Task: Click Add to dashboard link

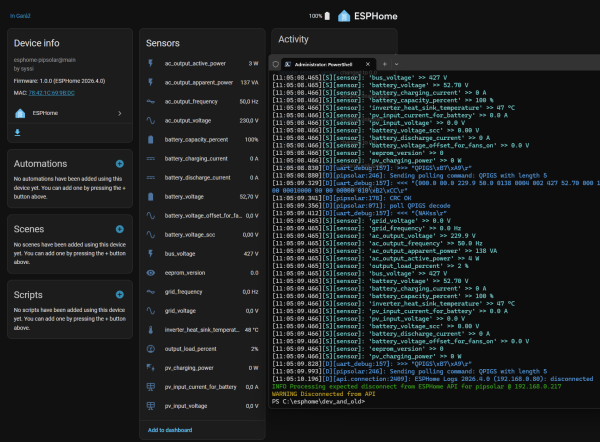Action: (170, 430)
